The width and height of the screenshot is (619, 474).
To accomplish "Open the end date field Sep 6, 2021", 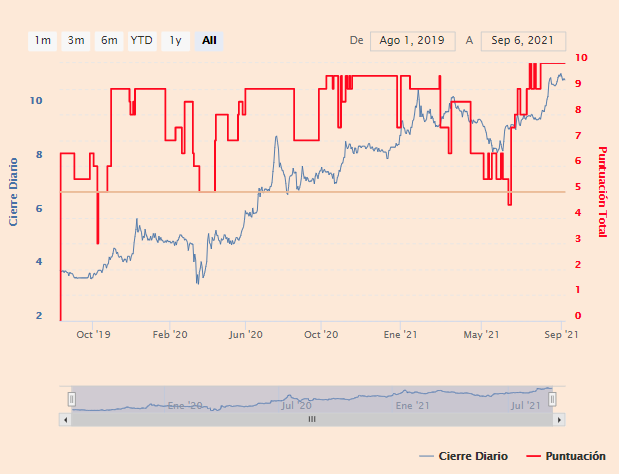I will tap(523, 41).
